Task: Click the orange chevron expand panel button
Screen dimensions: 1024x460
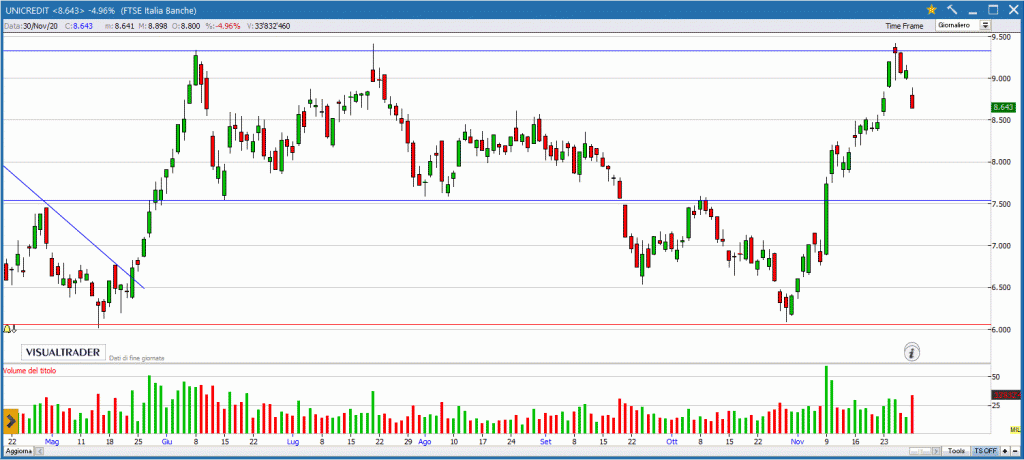Action: tap(11, 421)
